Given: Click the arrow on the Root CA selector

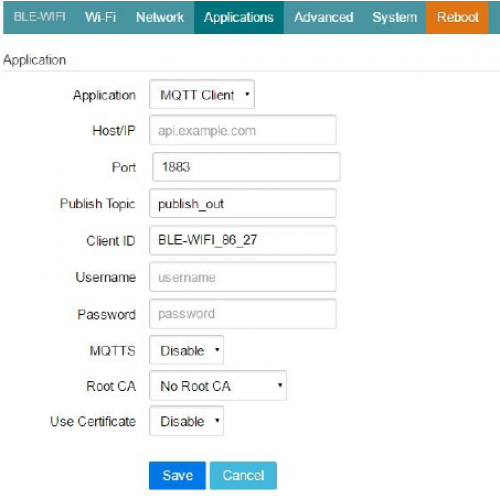Looking at the screenshot, I should (280, 385).
